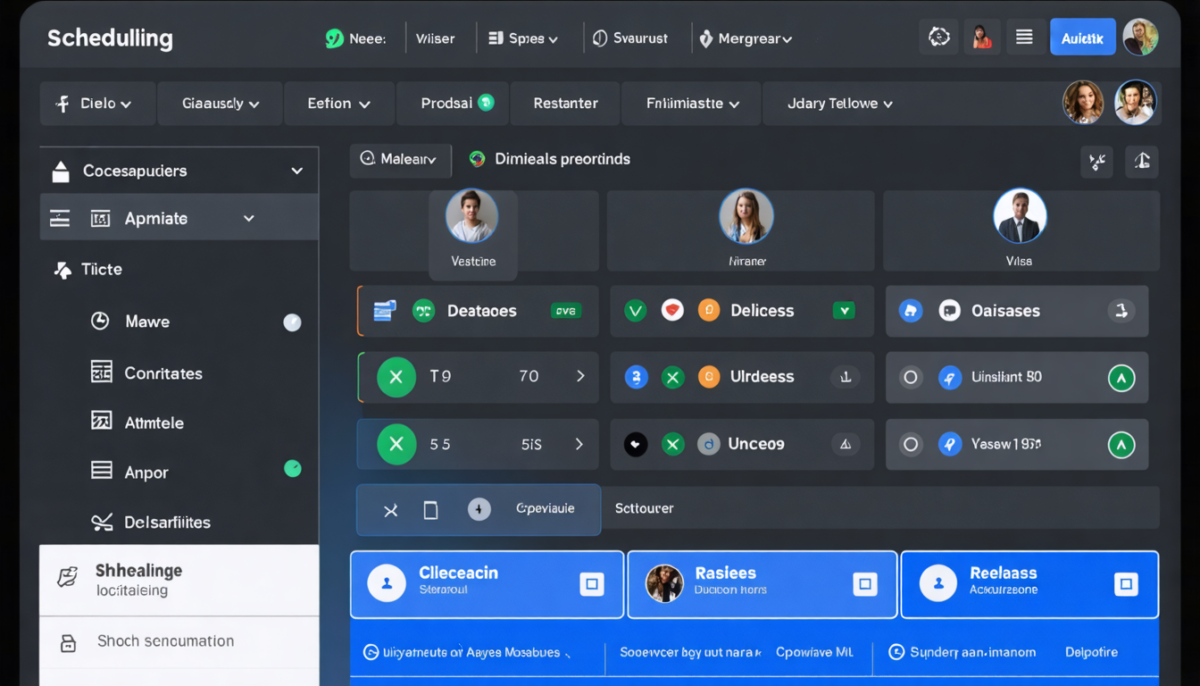Viewport: 1200px width, 686px height.
Task: Click the Atimtele chart icon
Action: point(101,421)
